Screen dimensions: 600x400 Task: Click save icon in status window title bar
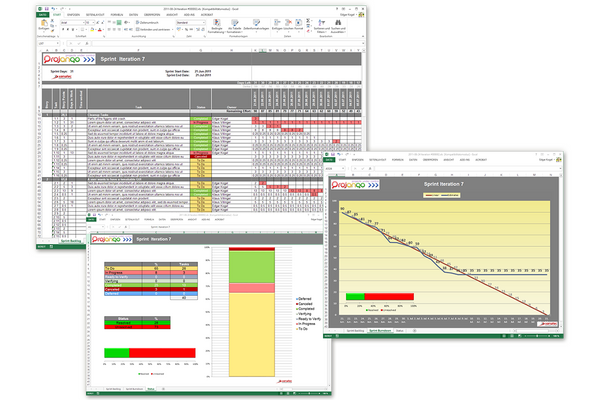pyautogui.click(x=94, y=215)
